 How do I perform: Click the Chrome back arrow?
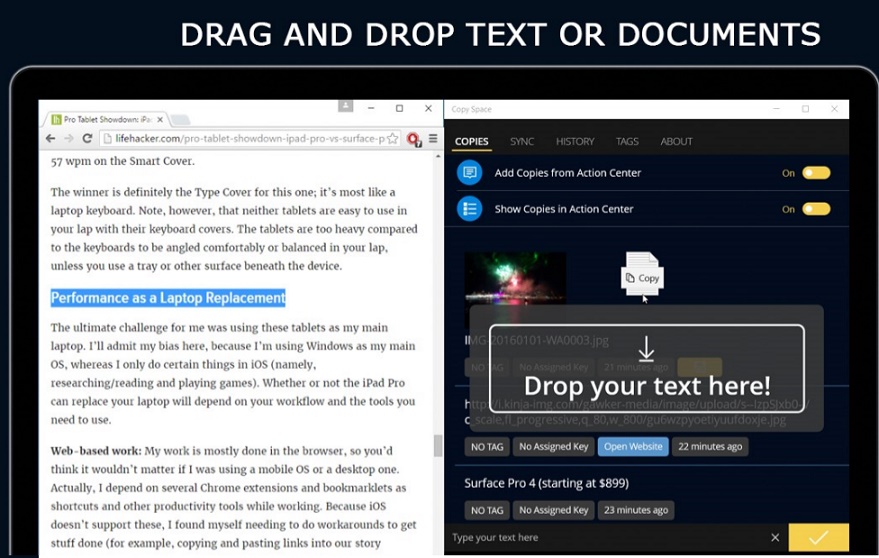pyautogui.click(x=51, y=138)
